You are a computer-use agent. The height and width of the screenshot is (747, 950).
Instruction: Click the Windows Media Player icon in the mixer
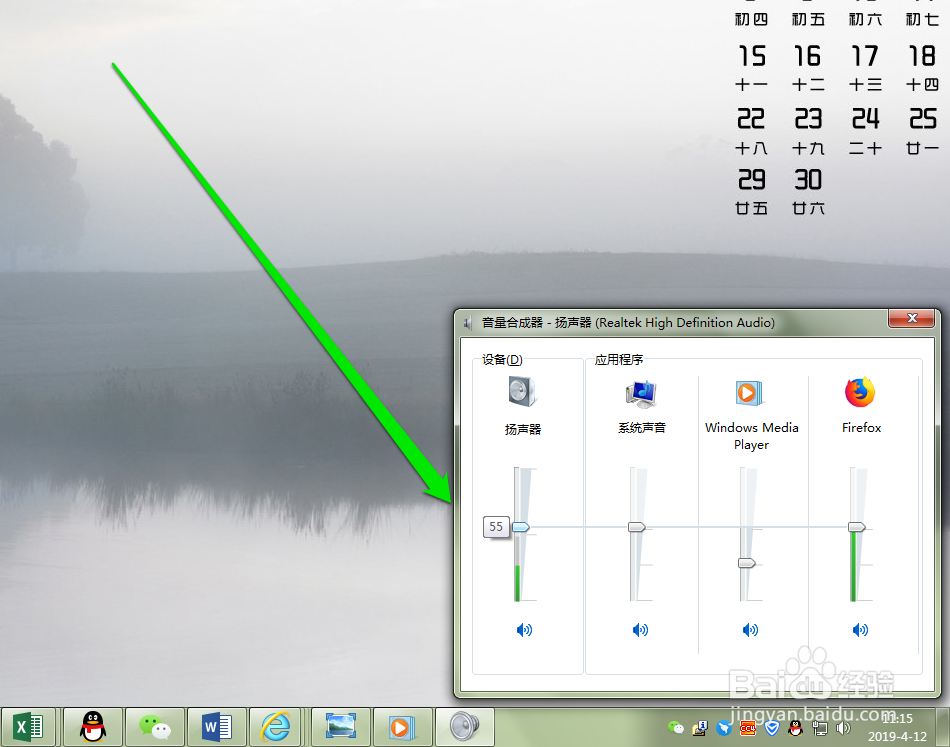tap(749, 393)
